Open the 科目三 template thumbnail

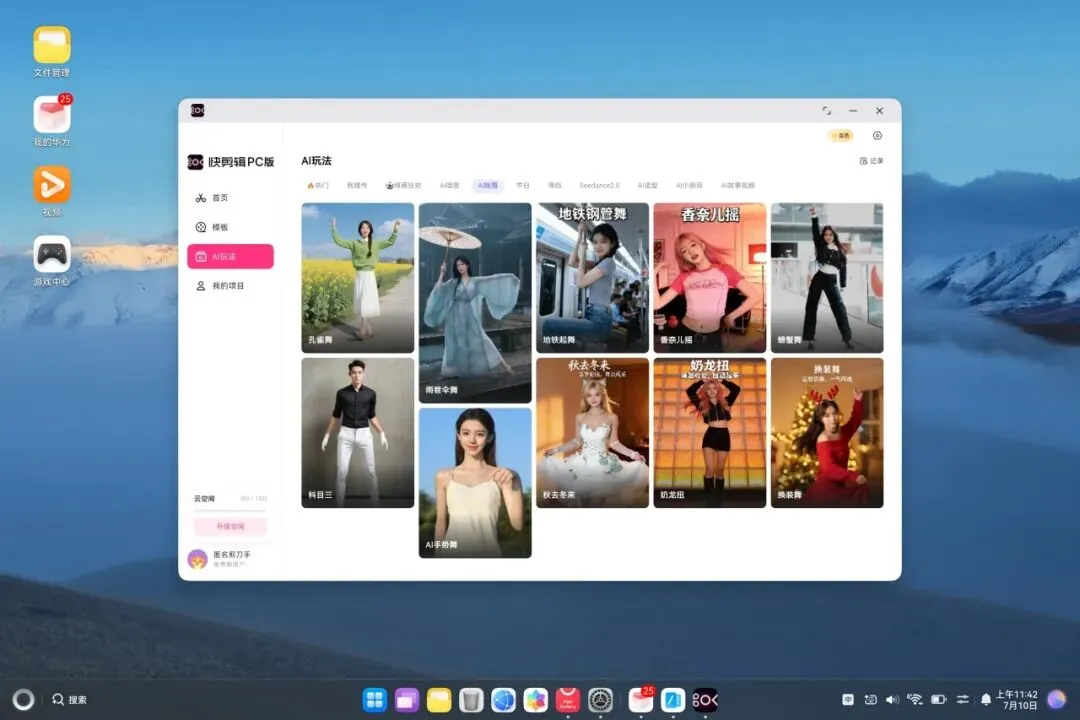[x=357, y=433]
